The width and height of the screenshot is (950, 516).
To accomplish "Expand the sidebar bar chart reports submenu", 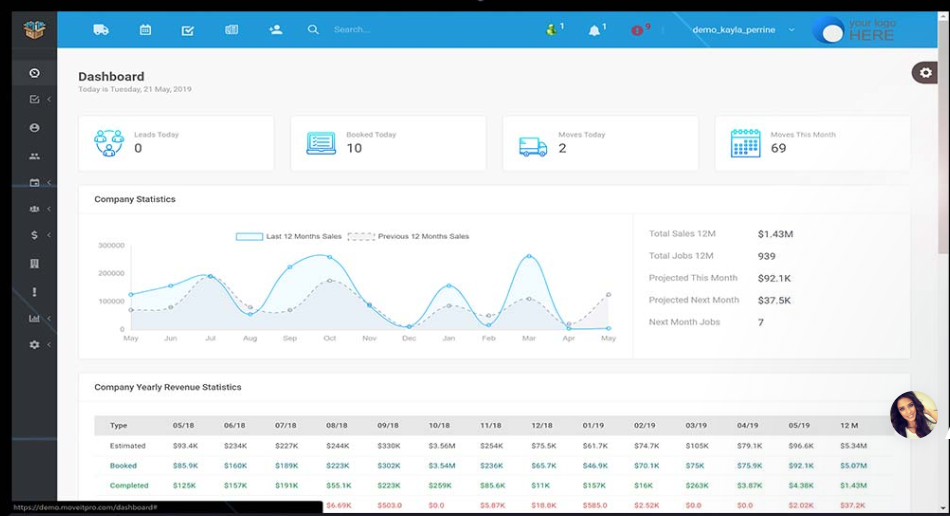I will coord(35,319).
